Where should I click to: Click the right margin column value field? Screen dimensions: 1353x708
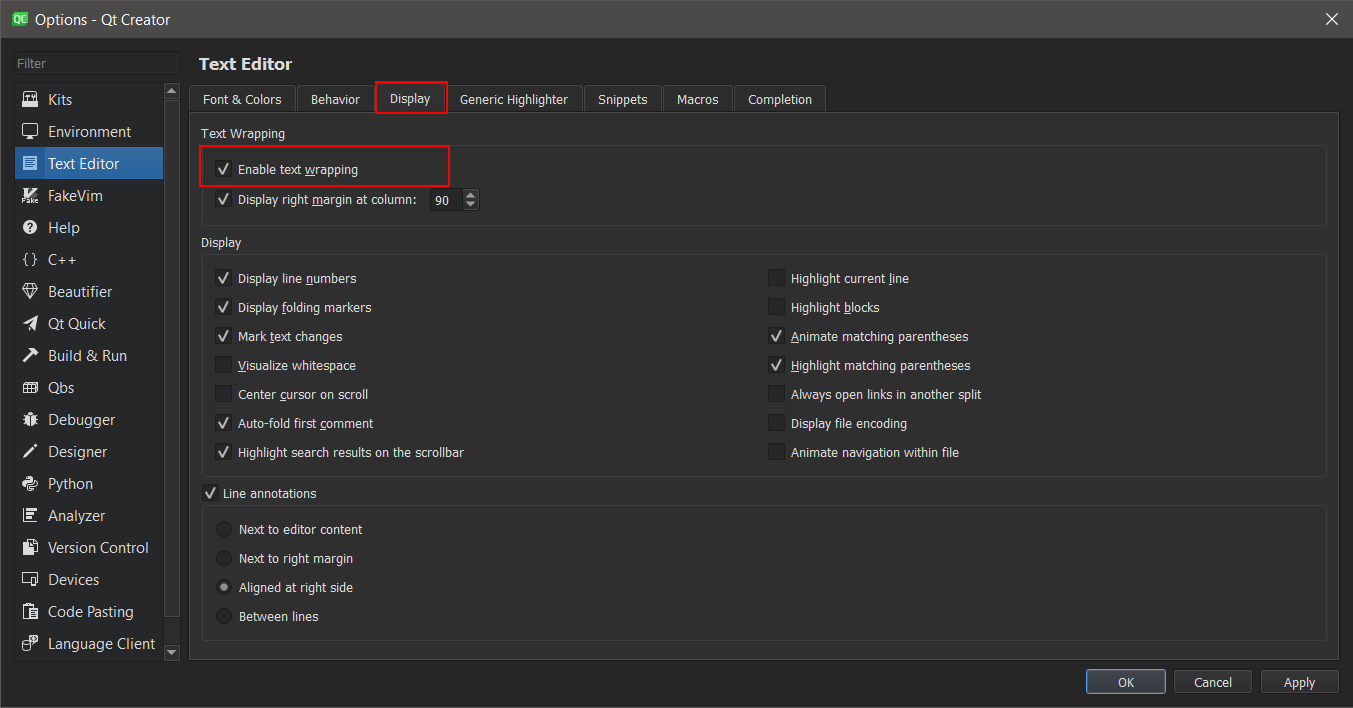(446, 200)
